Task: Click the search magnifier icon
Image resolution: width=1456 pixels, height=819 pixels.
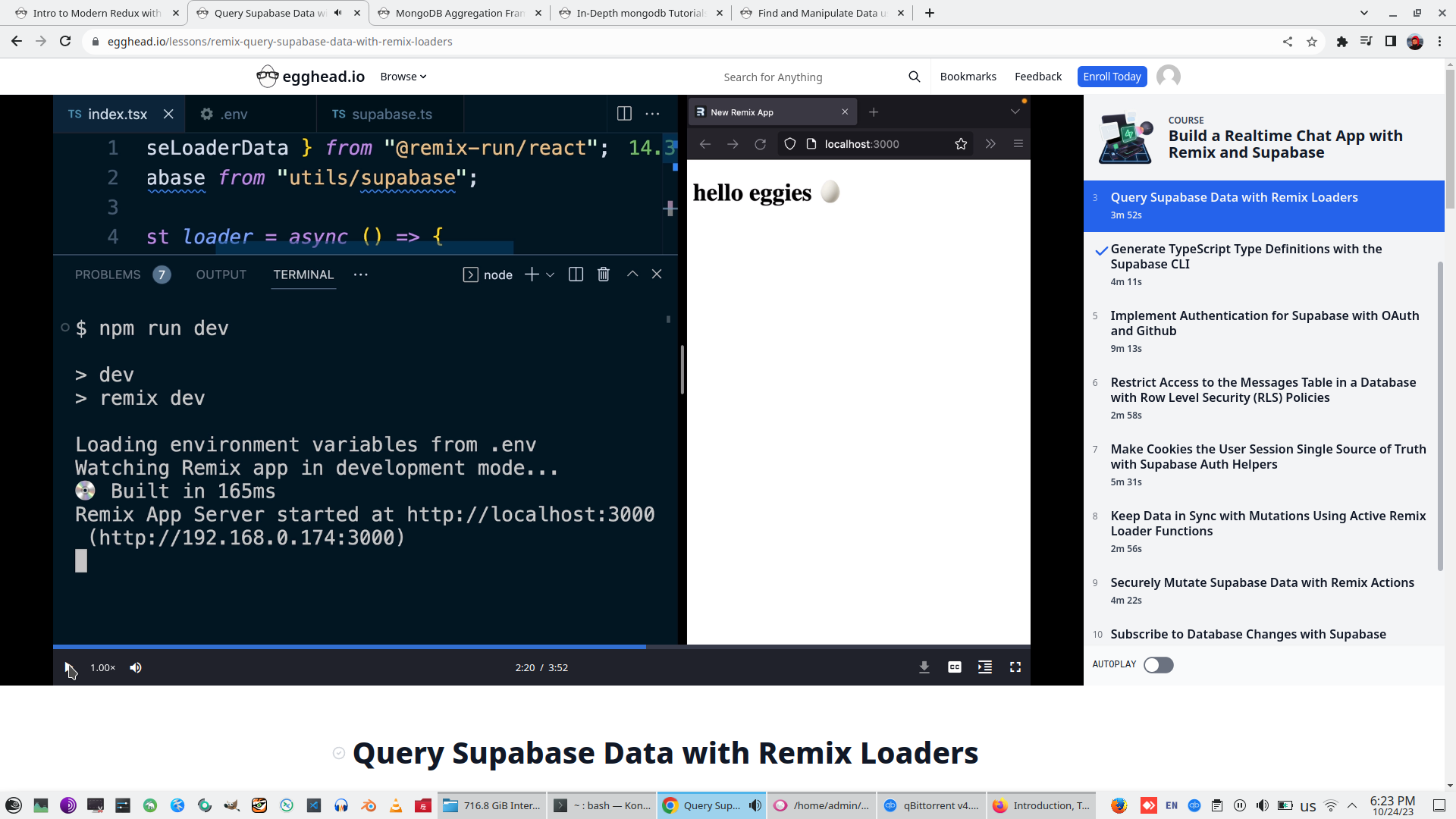Action: click(x=914, y=77)
